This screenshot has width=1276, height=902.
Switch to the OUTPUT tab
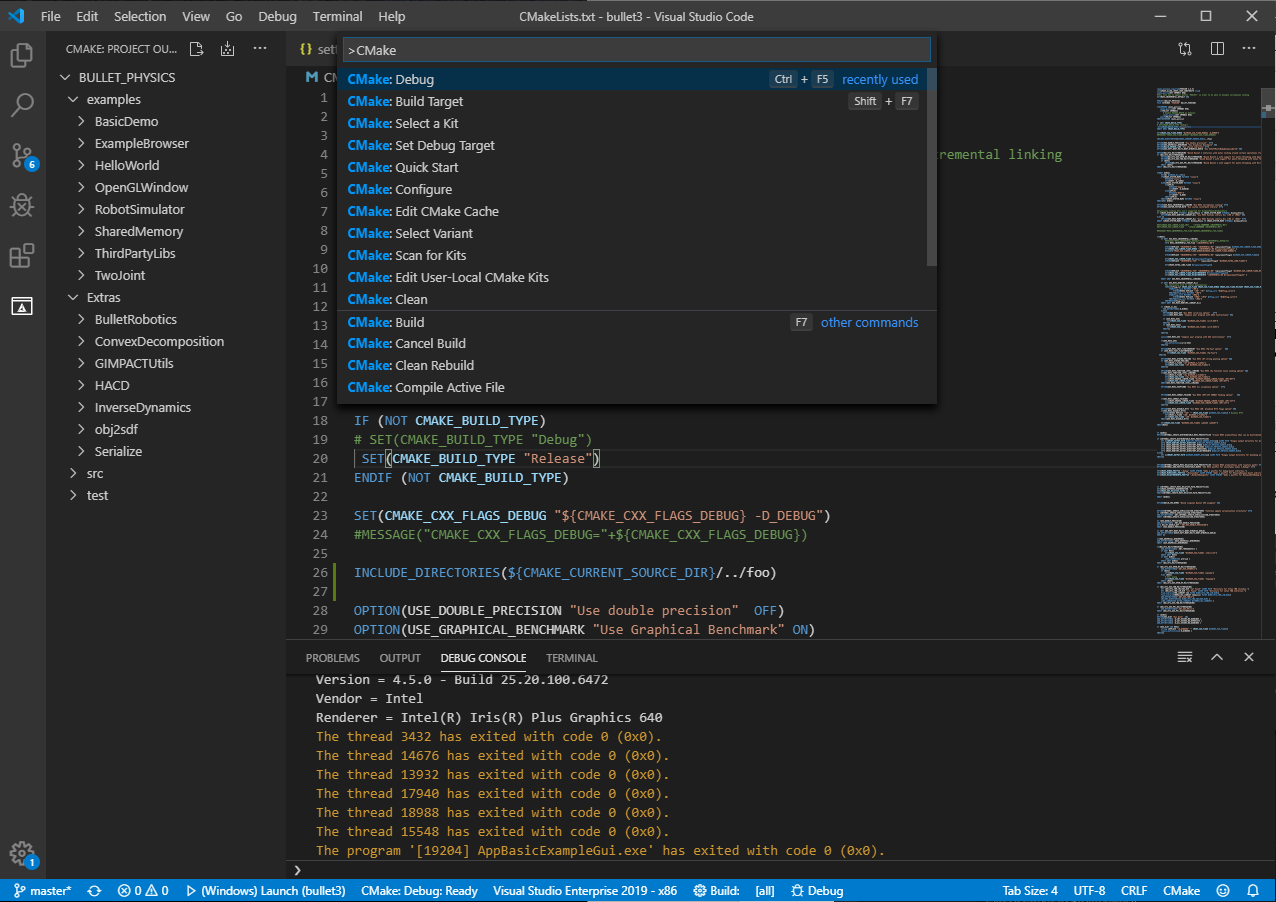pos(399,657)
